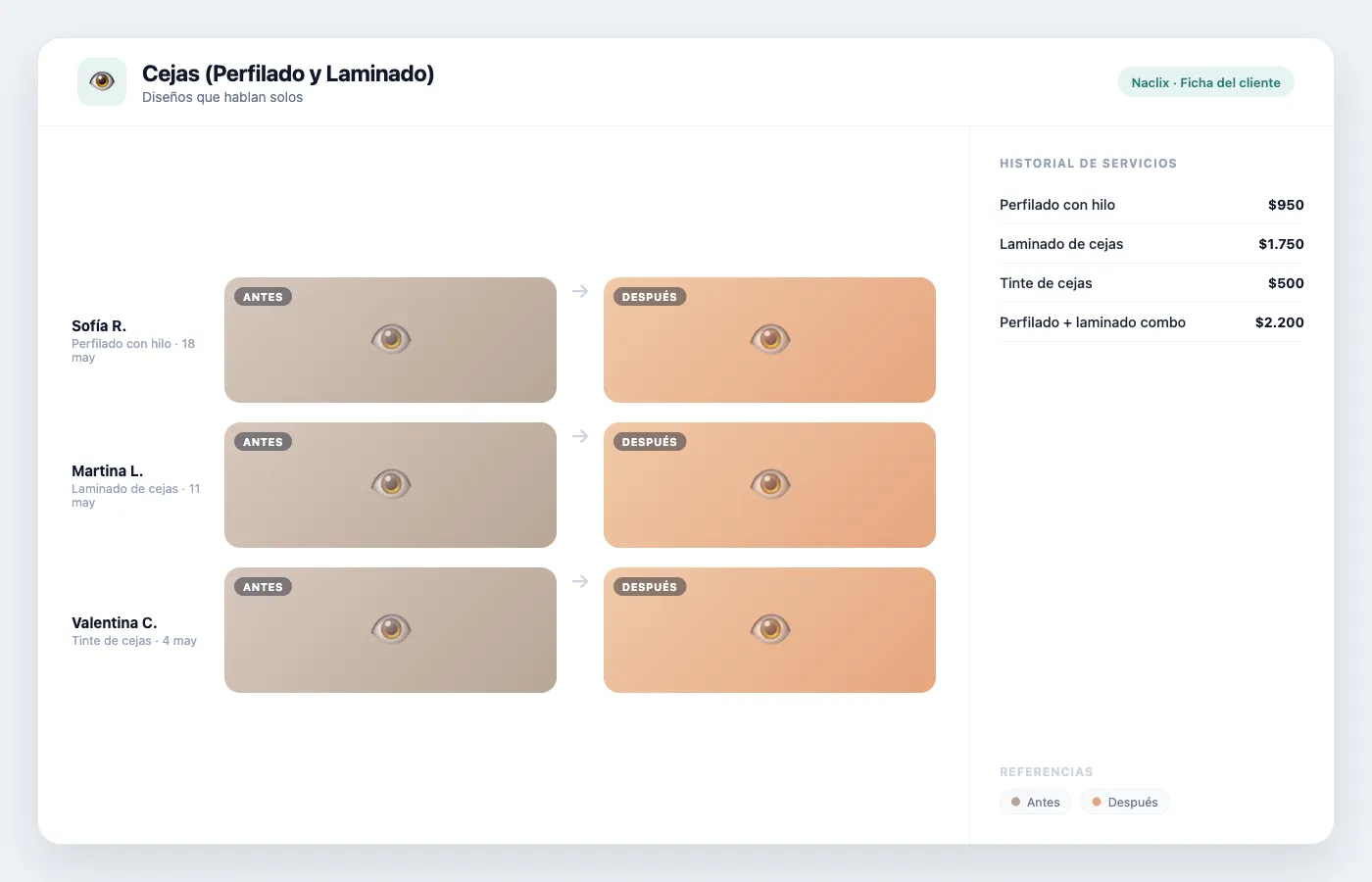Click the ANTES label on Sofía's photo
The image size is (1372, 882).
pos(263,297)
